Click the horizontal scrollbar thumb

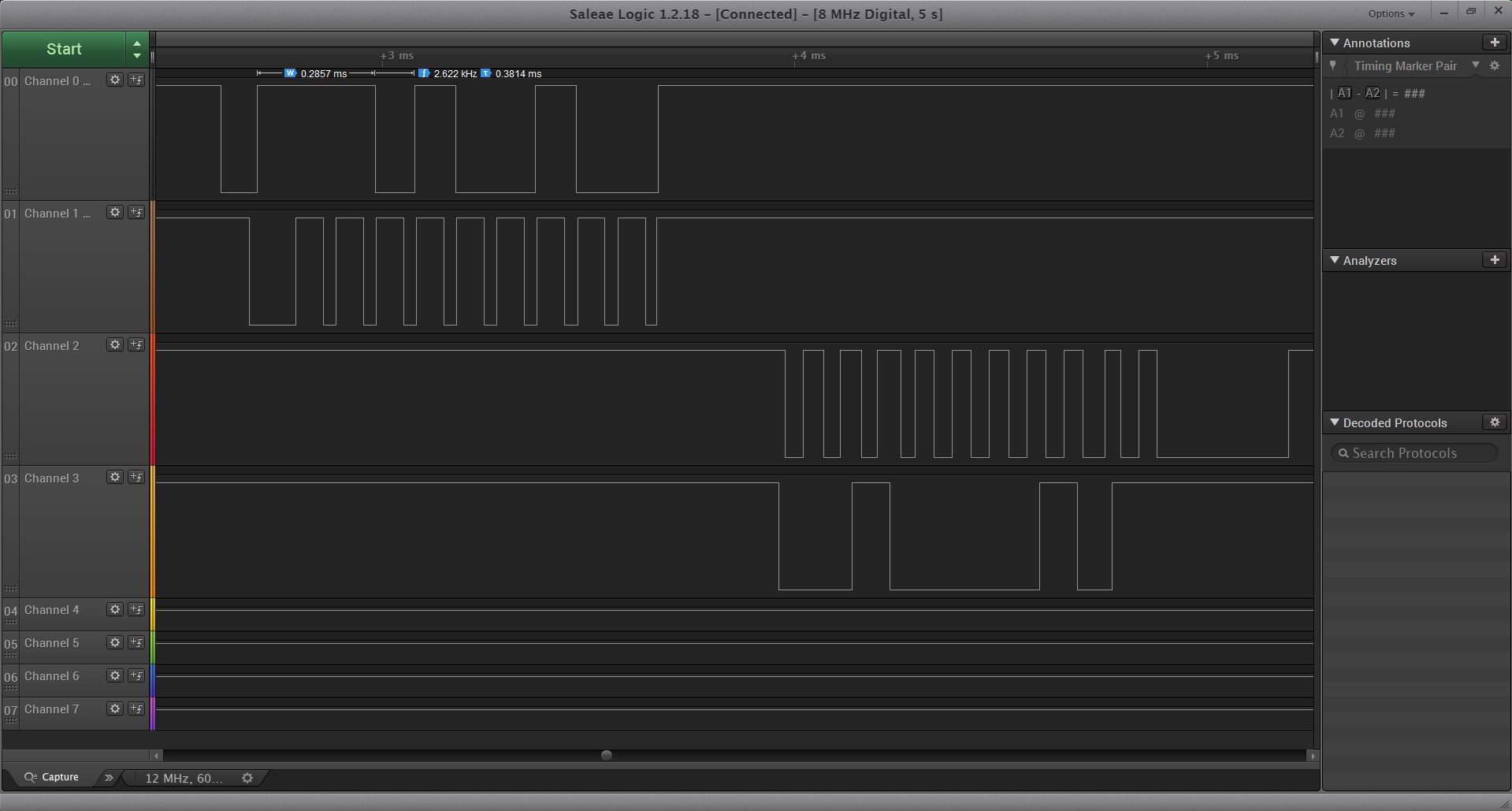[606, 755]
